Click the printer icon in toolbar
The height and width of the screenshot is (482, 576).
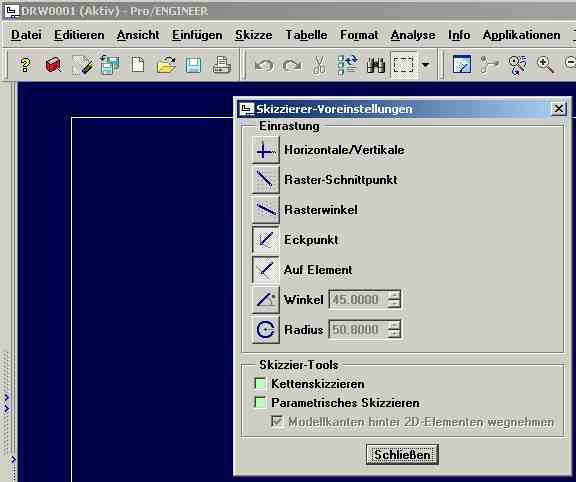[222, 65]
